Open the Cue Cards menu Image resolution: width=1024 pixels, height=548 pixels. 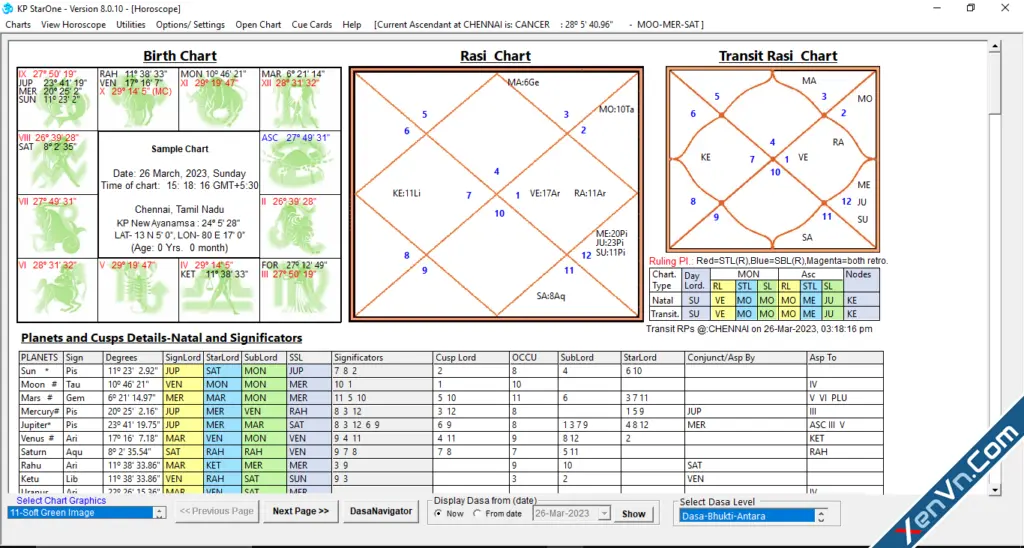point(312,25)
